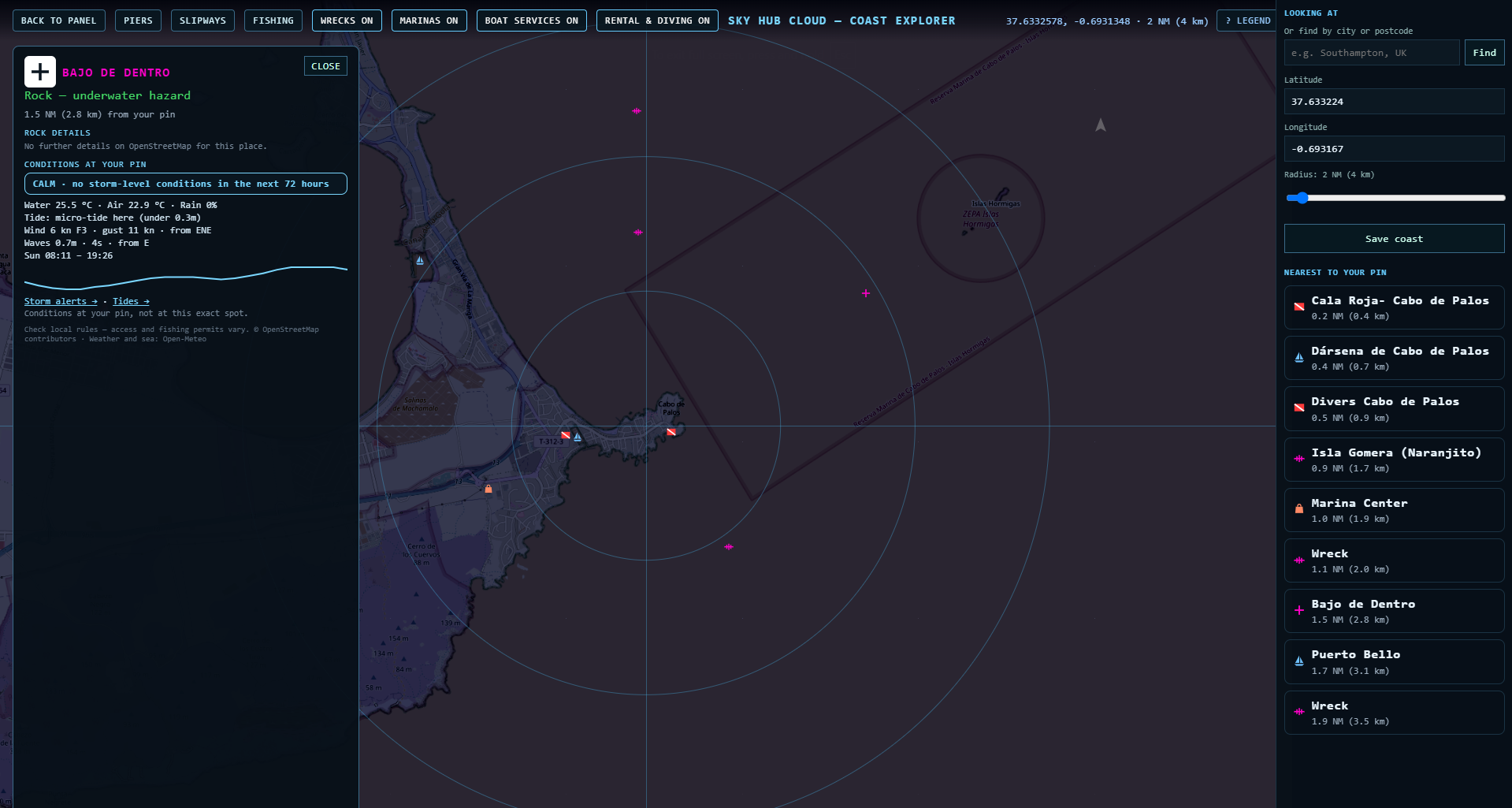Adjust the Radius slider handle

(x=1302, y=198)
